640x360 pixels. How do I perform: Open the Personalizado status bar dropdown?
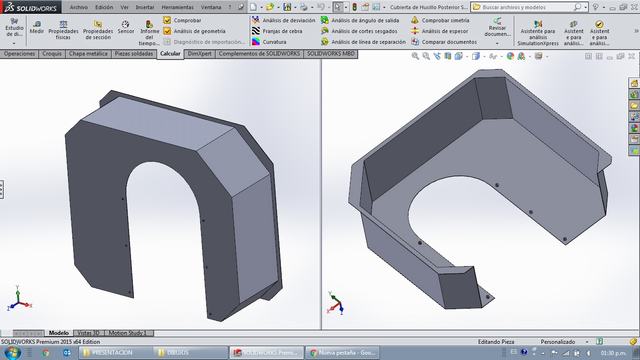(587, 342)
